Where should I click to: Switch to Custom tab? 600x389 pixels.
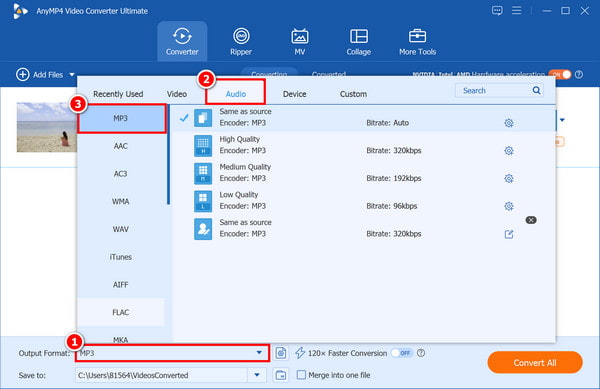pos(353,94)
